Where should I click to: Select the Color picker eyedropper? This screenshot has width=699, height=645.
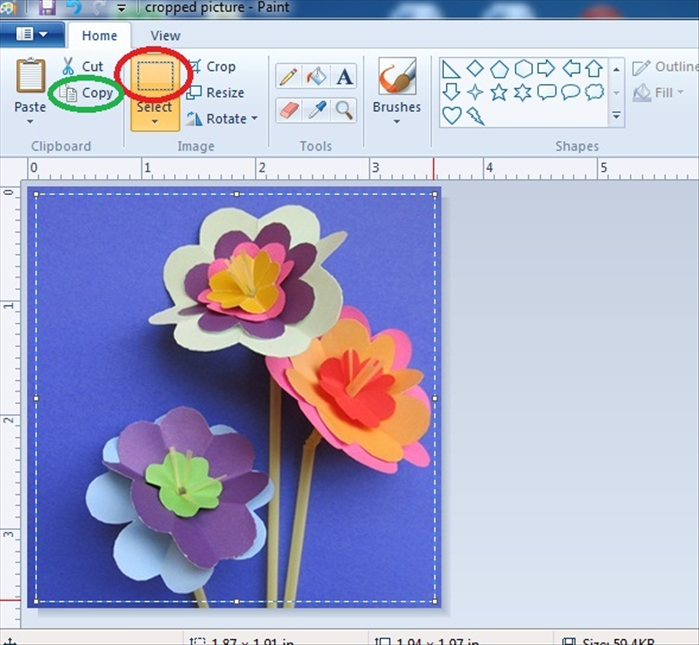[316, 110]
